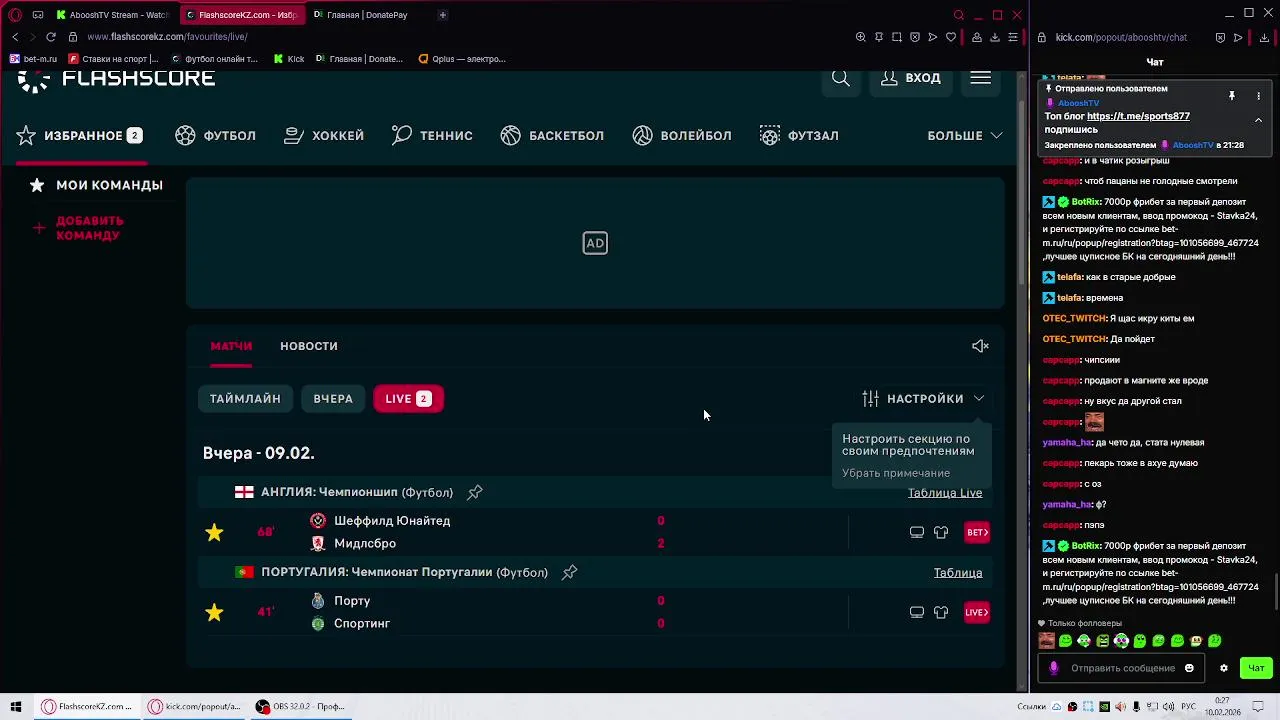Click the shirt lineup icon on the Sheffield match

point(941,532)
